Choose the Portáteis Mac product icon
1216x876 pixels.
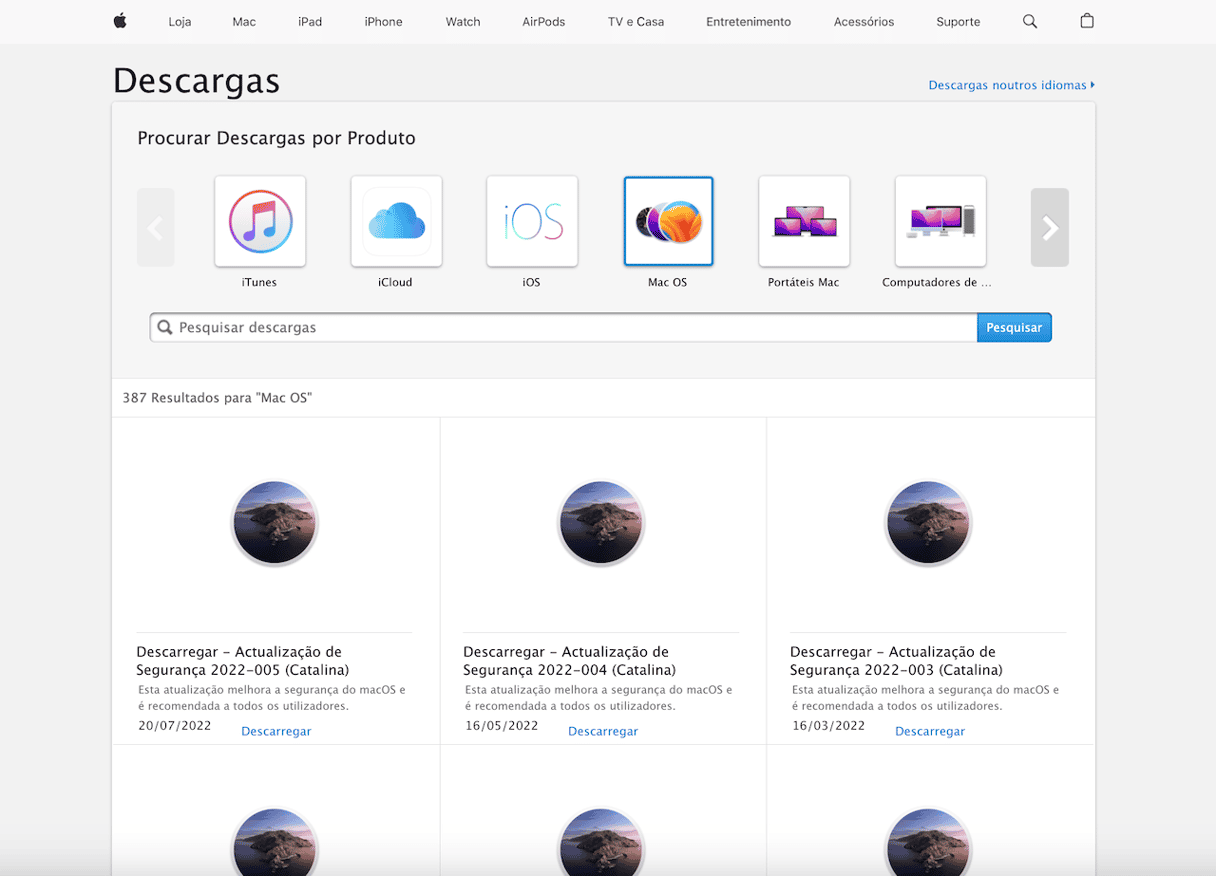[x=804, y=221]
